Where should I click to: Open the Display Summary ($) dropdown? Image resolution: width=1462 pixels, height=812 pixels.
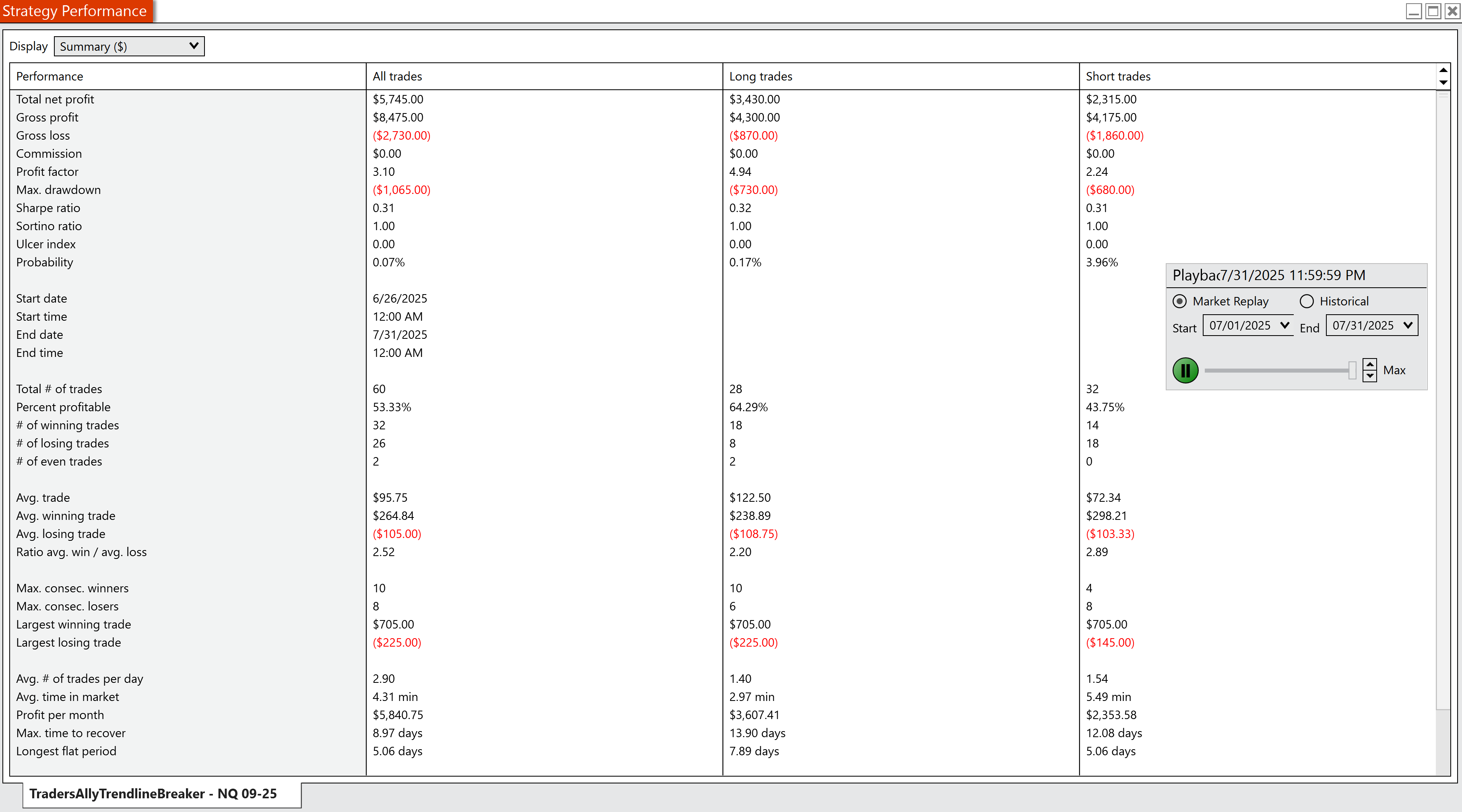point(129,47)
